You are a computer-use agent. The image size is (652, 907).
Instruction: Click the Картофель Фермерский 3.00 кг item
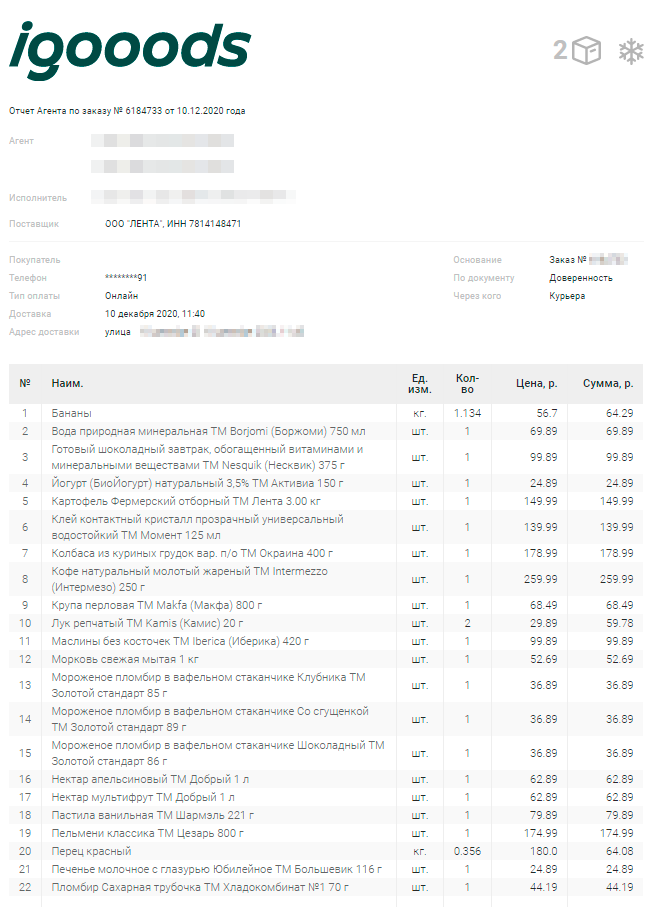tap(186, 501)
